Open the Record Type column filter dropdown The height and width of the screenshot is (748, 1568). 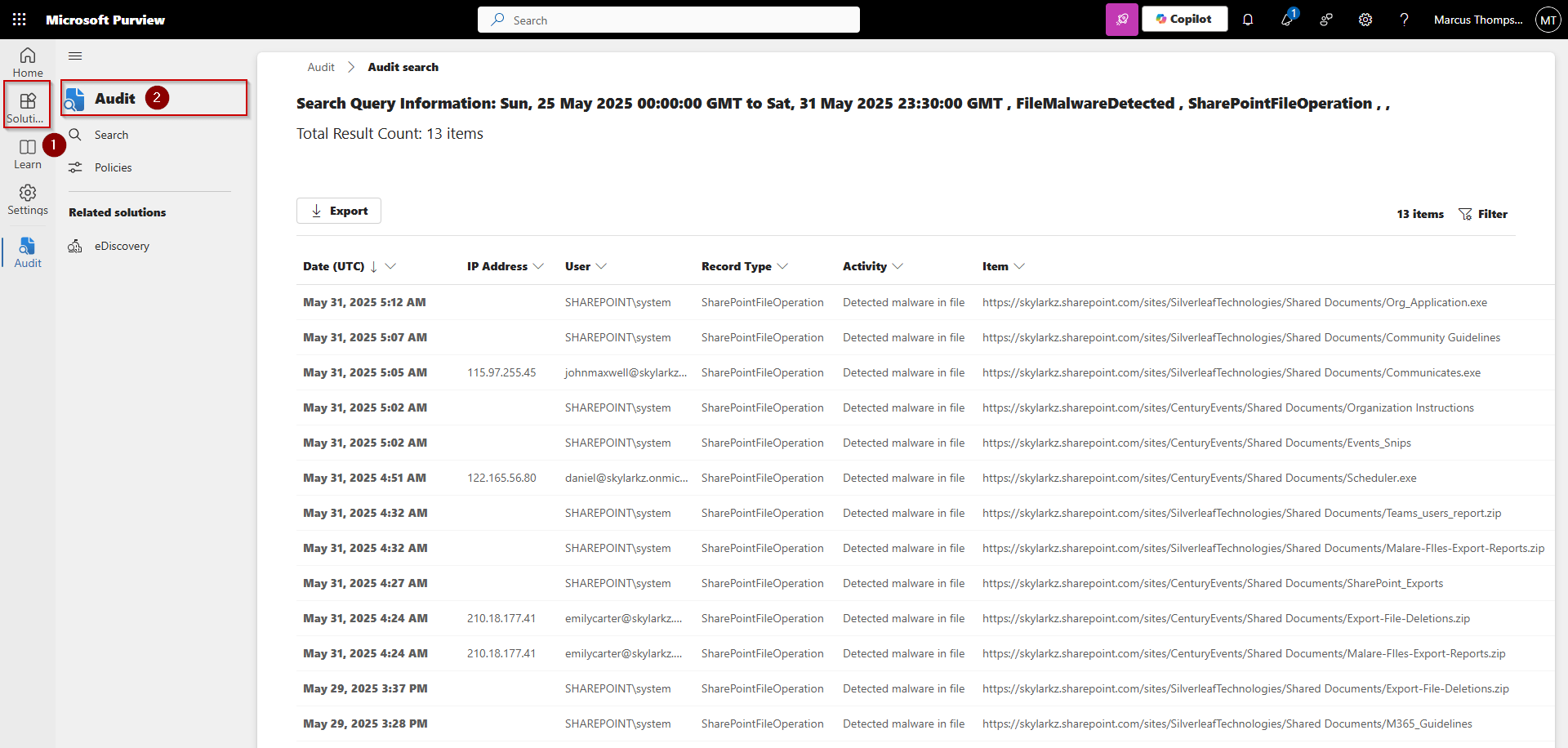[785, 266]
